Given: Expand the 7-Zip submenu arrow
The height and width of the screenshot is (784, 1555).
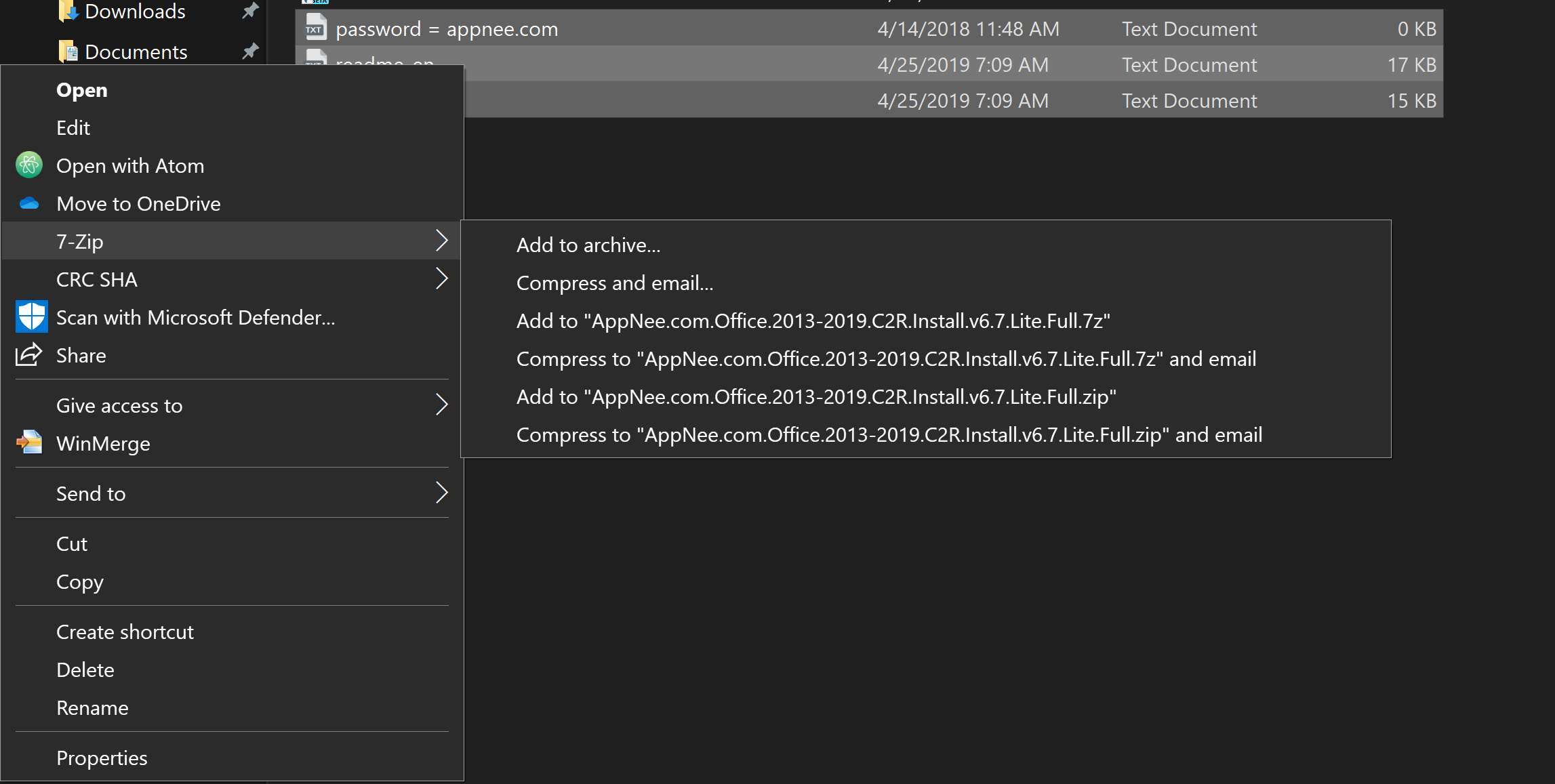Looking at the screenshot, I should (441, 241).
